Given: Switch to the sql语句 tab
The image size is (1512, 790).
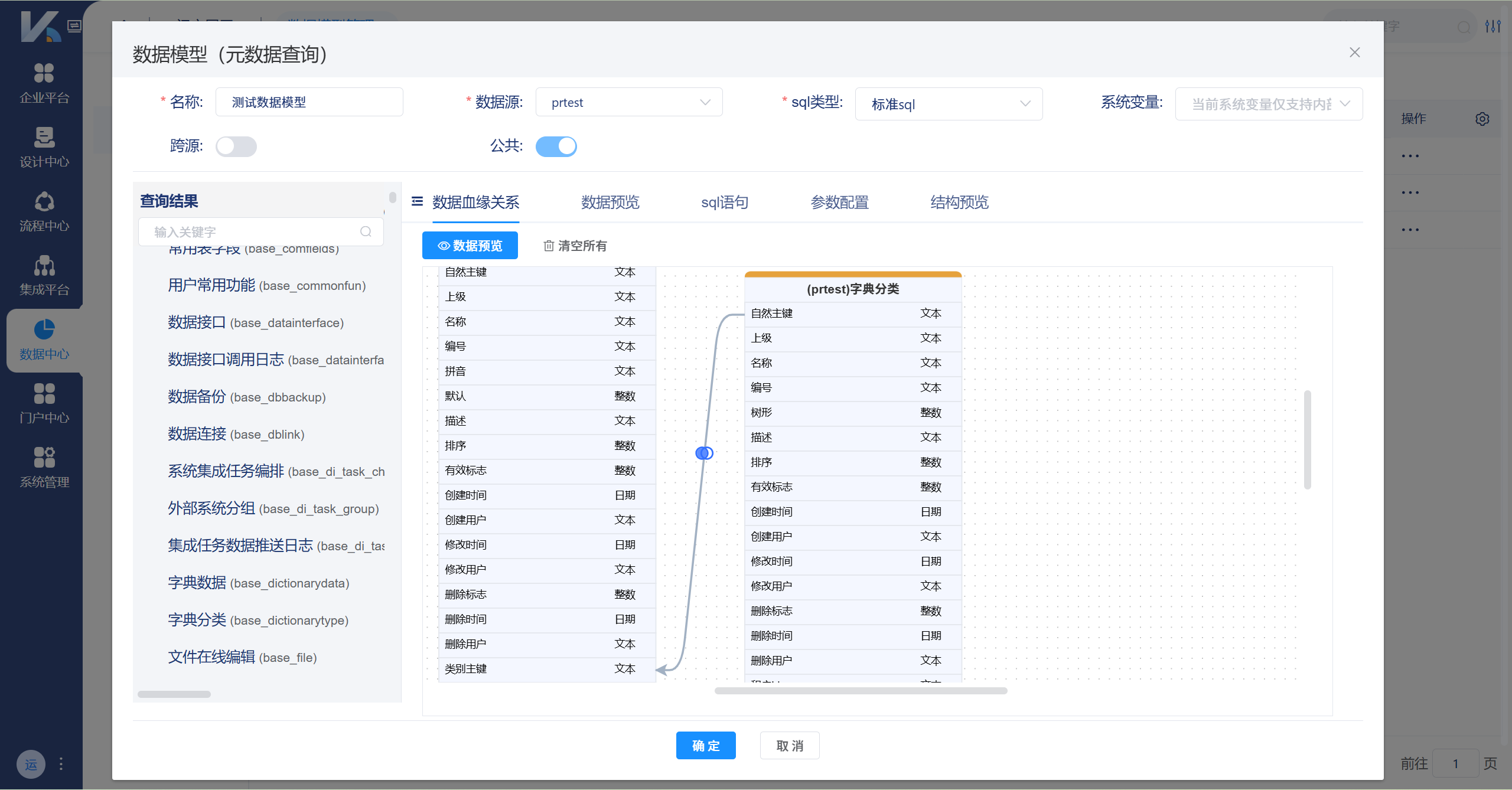Looking at the screenshot, I should click(x=724, y=202).
